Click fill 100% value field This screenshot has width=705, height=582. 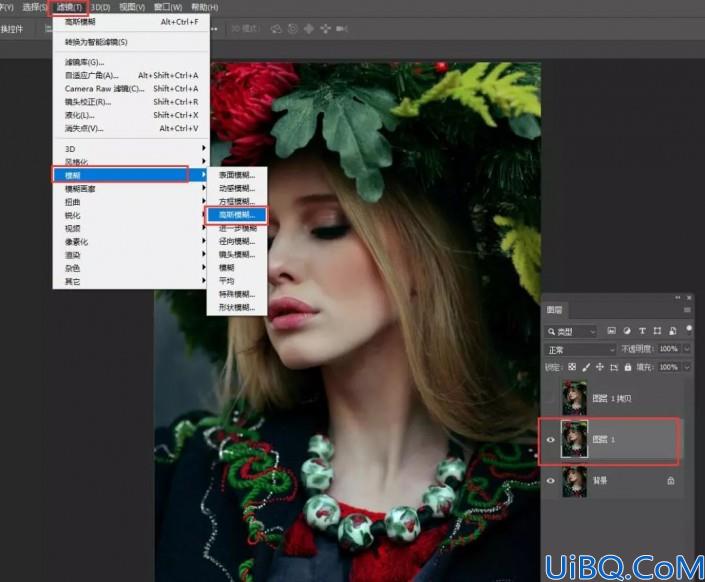point(669,367)
